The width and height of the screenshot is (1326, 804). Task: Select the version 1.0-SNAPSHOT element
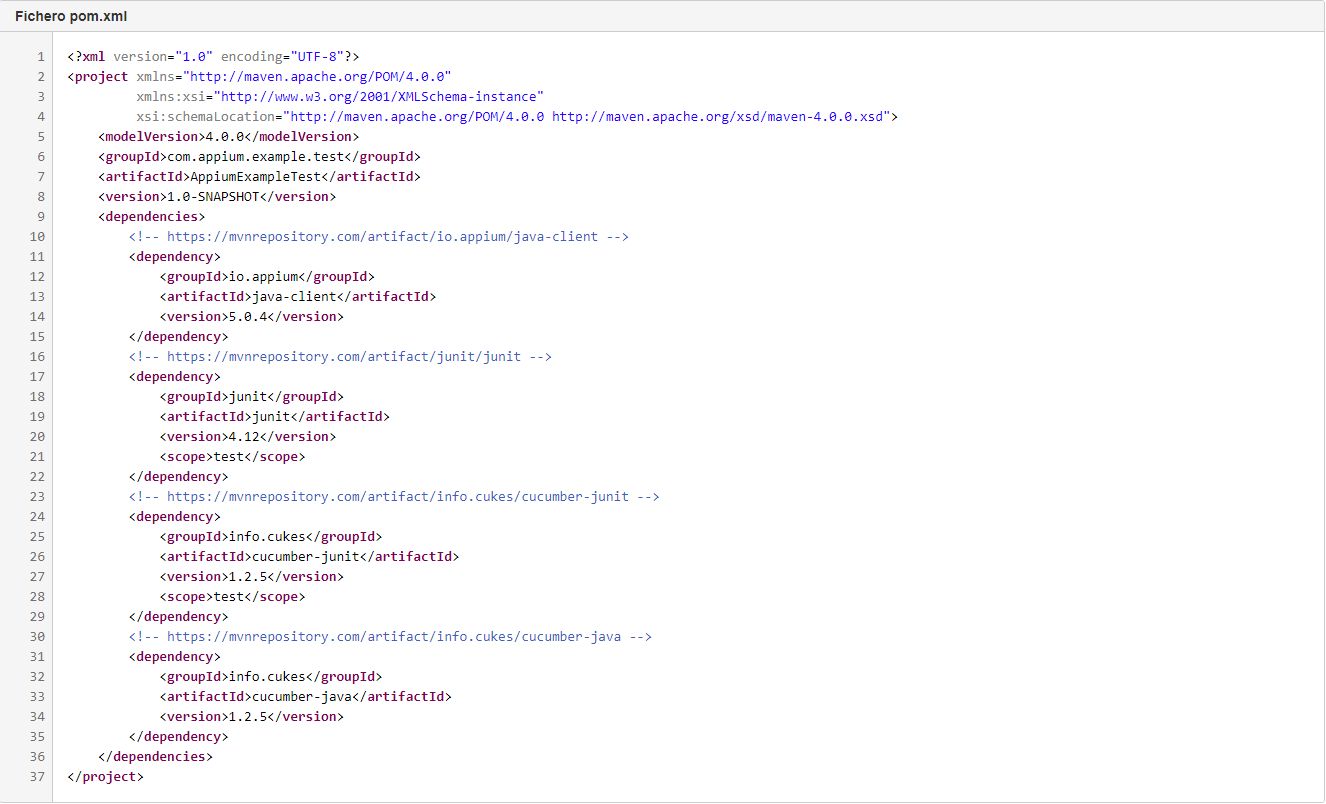pyautogui.click(x=217, y=196)
